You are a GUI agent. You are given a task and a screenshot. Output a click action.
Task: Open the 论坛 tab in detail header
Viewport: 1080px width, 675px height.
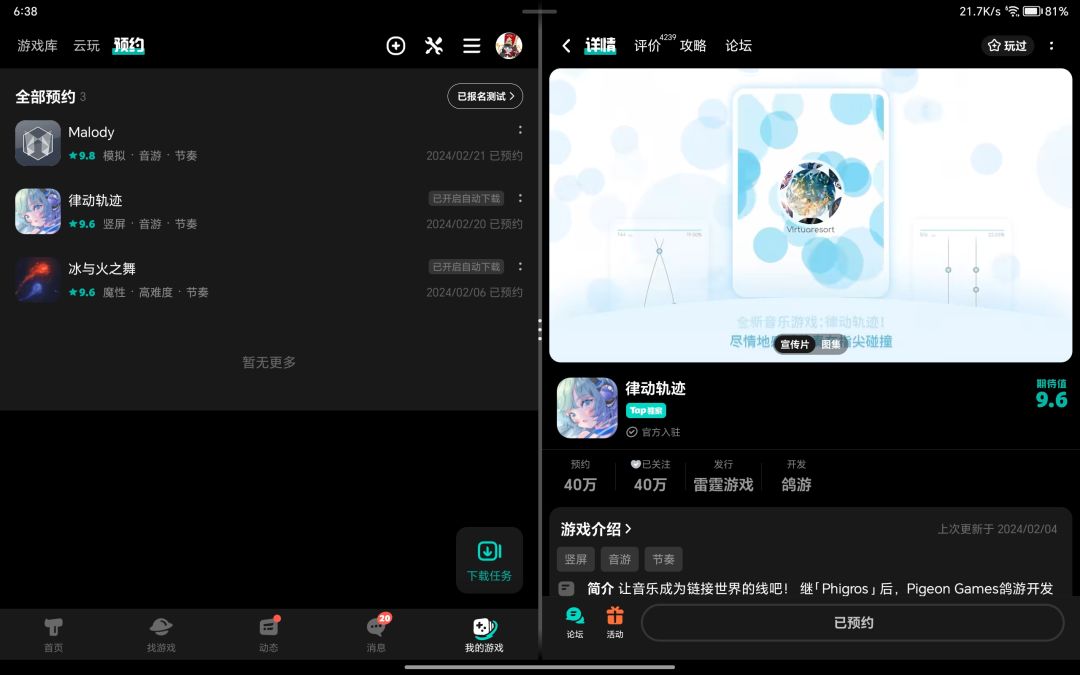click(x=738, y=46)
